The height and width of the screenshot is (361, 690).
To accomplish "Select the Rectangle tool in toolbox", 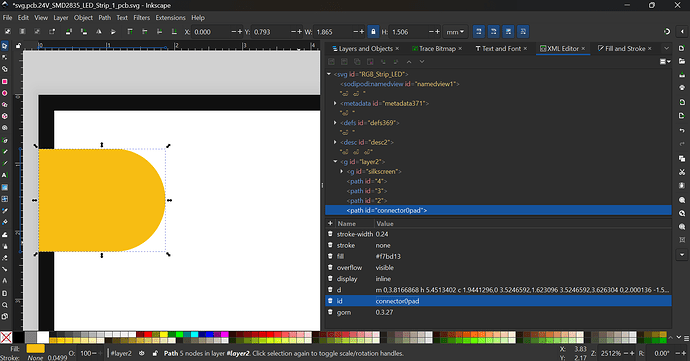I will [x=5, y=81].
